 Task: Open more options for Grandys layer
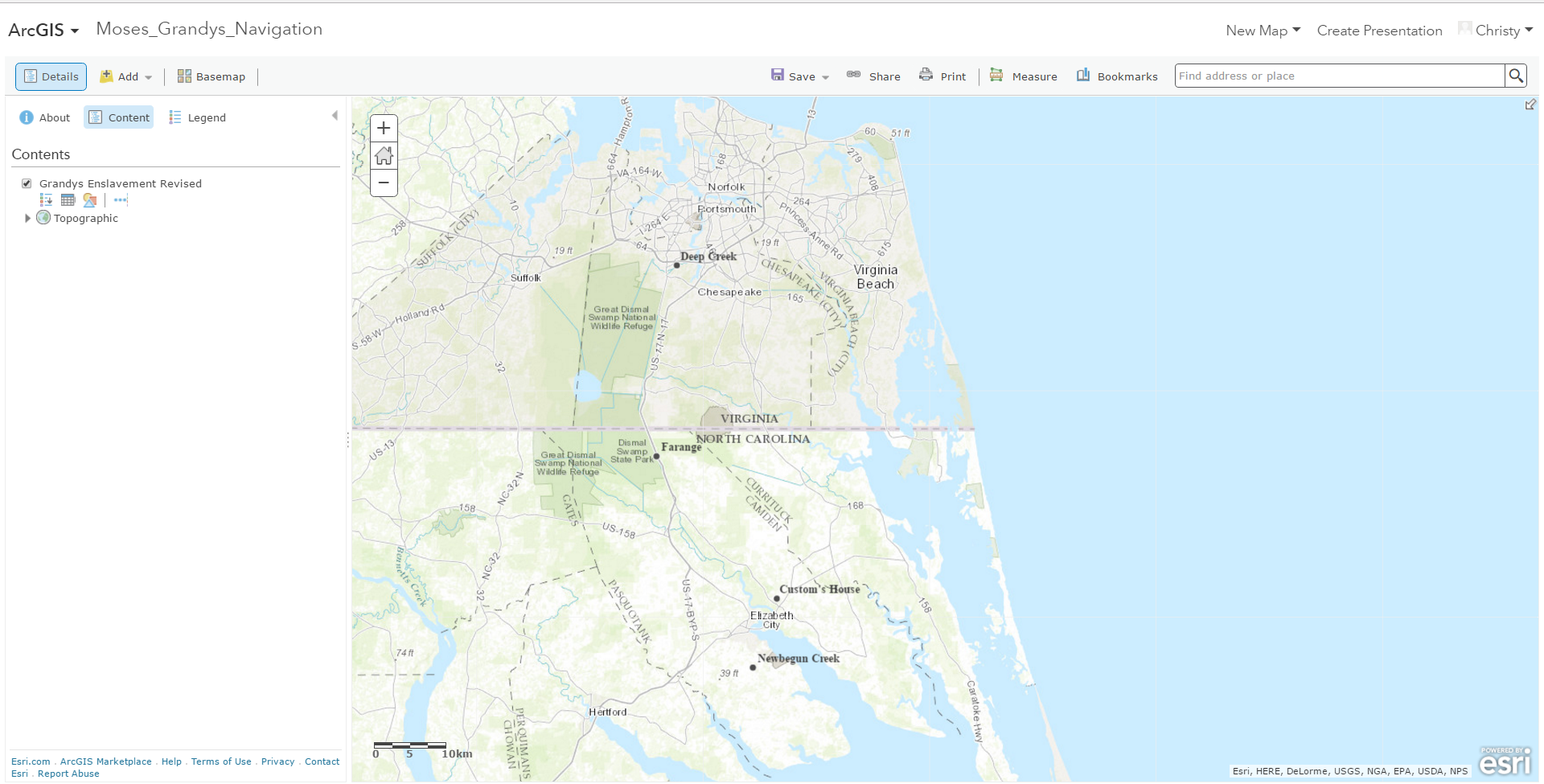[121, 200]
